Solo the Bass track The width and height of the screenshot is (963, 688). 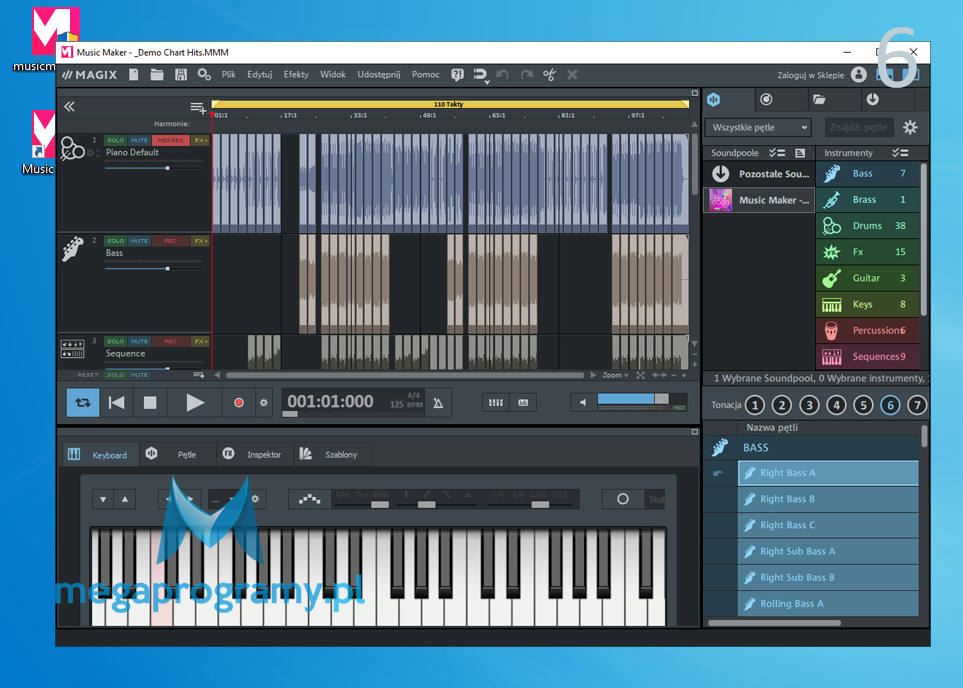click(x=115, y=241)
